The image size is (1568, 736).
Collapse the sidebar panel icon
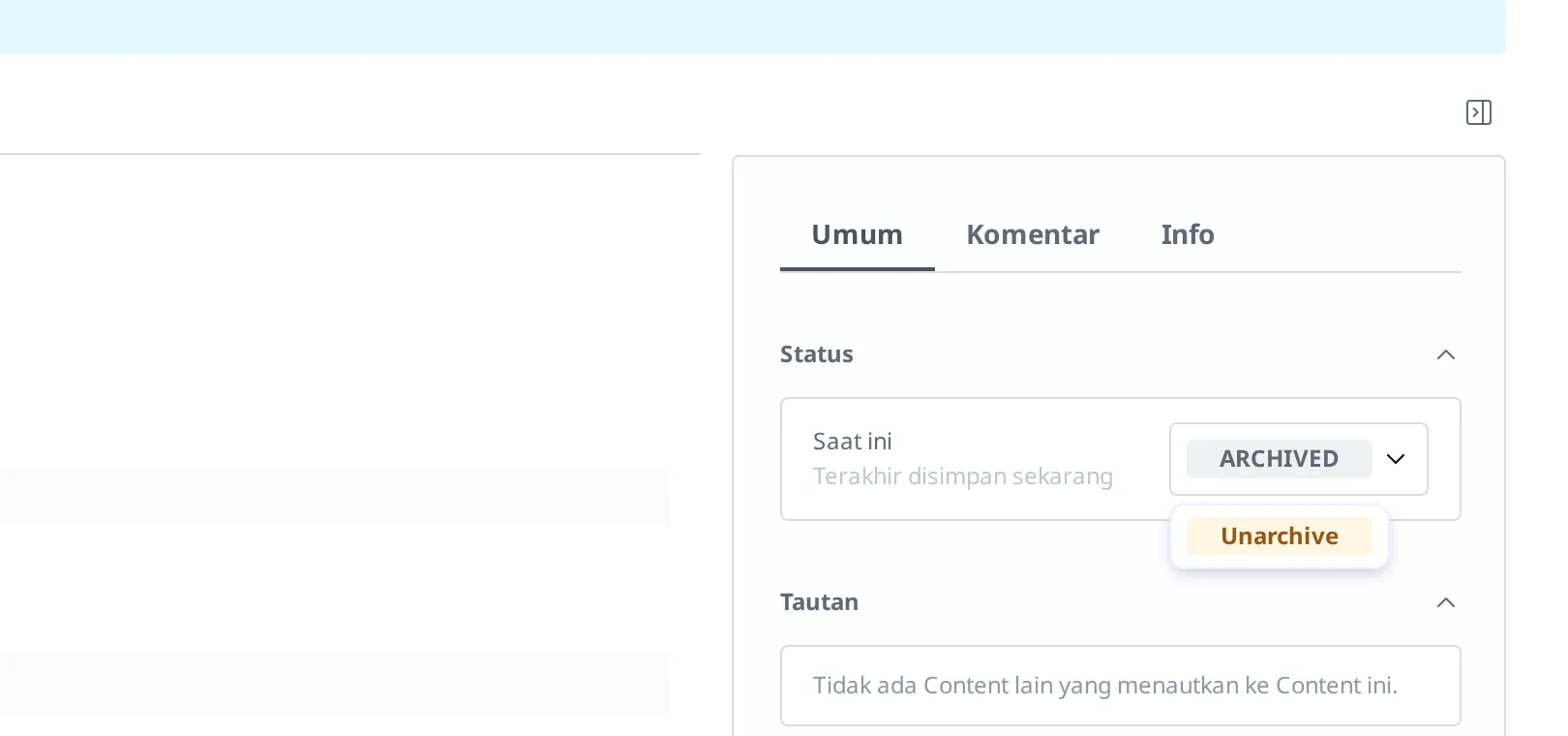pyautogui.click(x=1478, y=112)
